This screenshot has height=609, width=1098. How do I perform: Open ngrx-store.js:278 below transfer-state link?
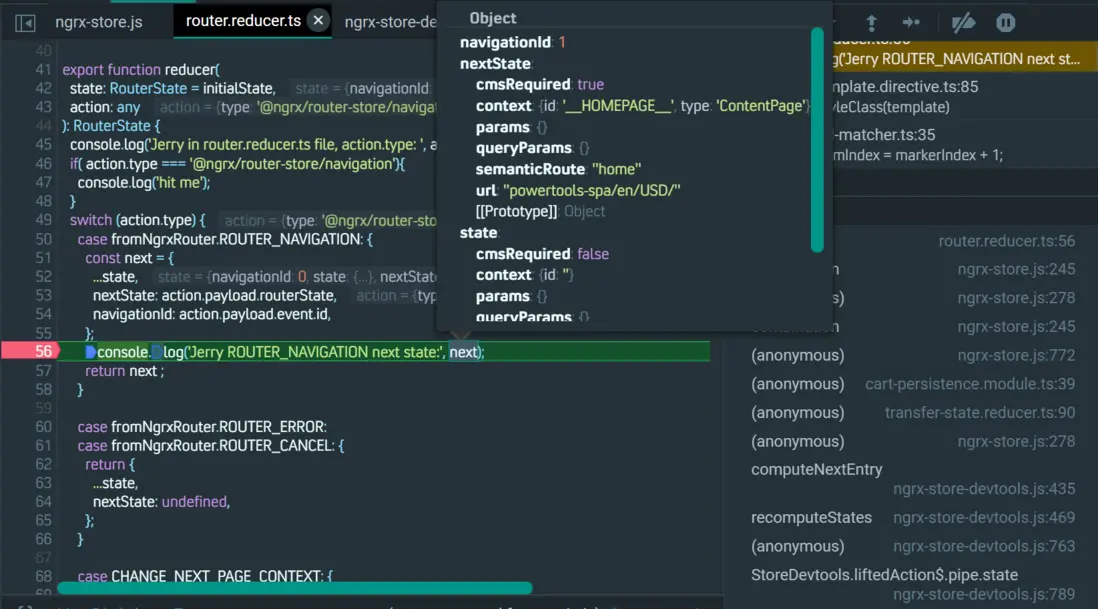[x=1016, y=441]
